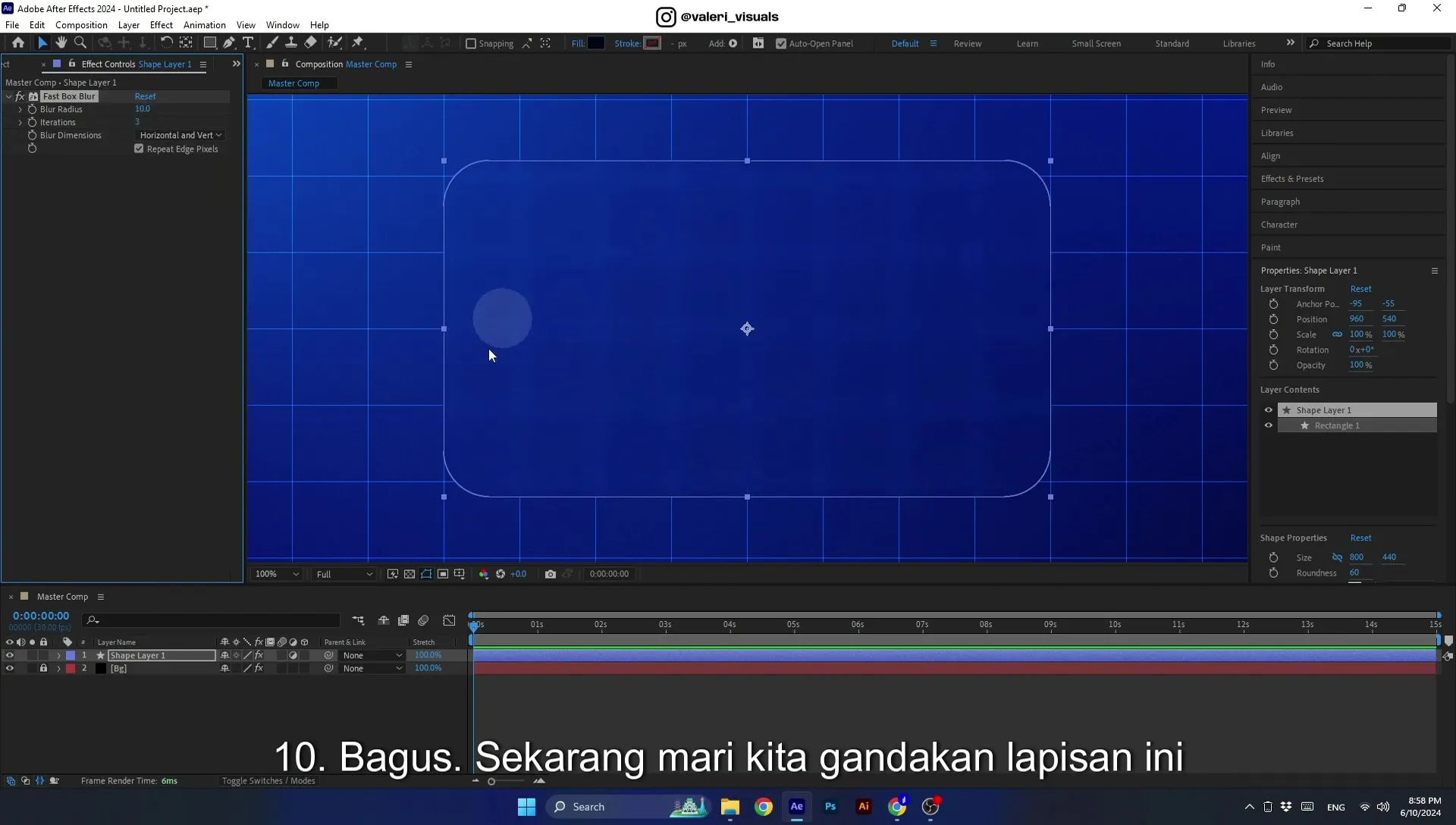Take snapshot with camera icon
The image size is (1456, 825).
click(x=551, y=574)
